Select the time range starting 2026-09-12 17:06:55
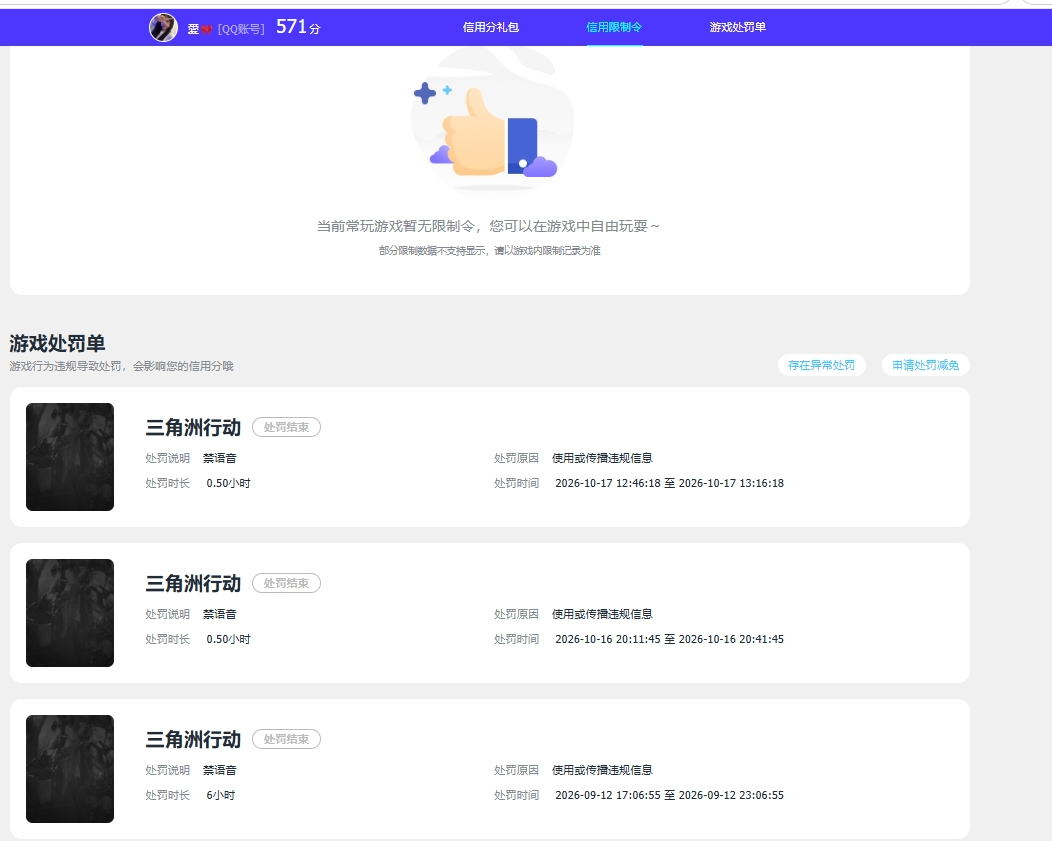The width and height of the screenshot is (1052, 841). [670, 795]
